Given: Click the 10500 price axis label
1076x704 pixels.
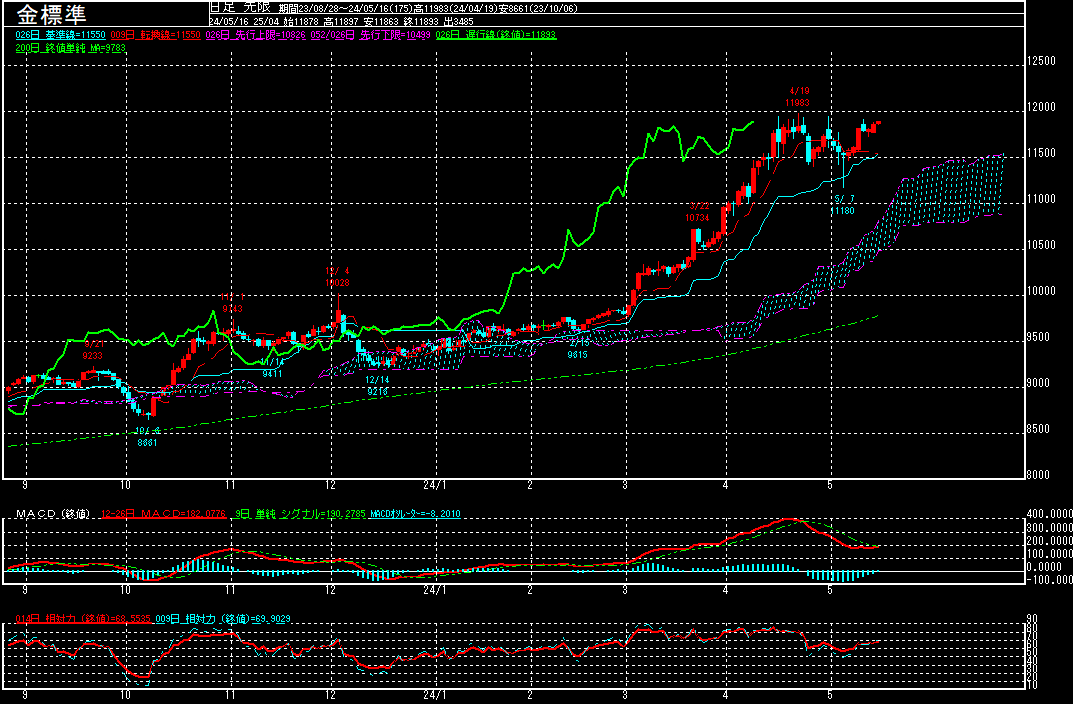Looking at the screenshot, I should coord(1041,245).
